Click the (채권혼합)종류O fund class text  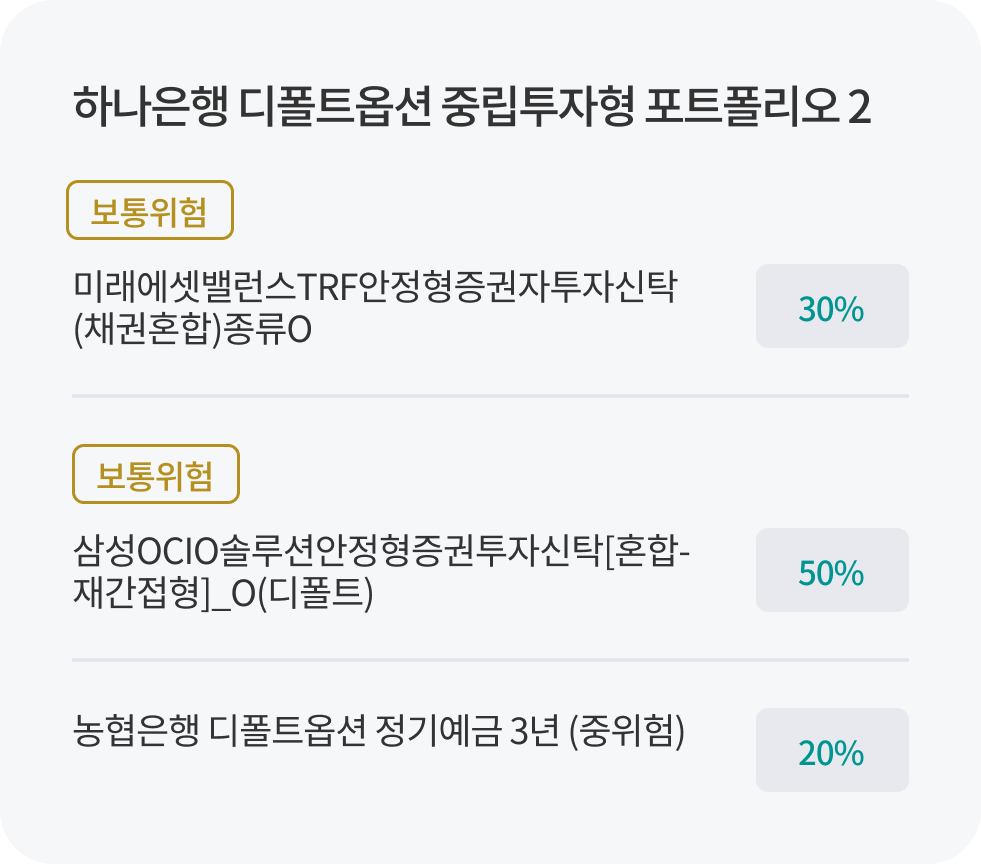click(194, 332)
